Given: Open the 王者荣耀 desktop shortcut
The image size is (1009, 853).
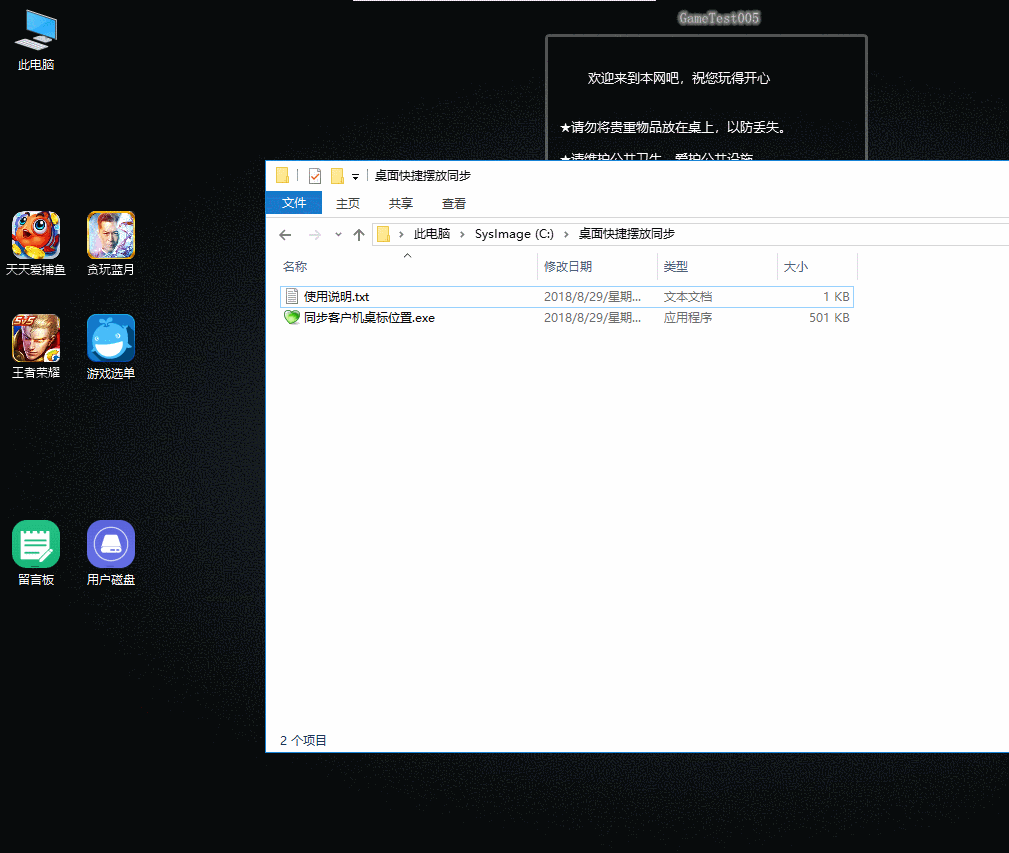Looking at the screenshot, I should pos(36,347).
